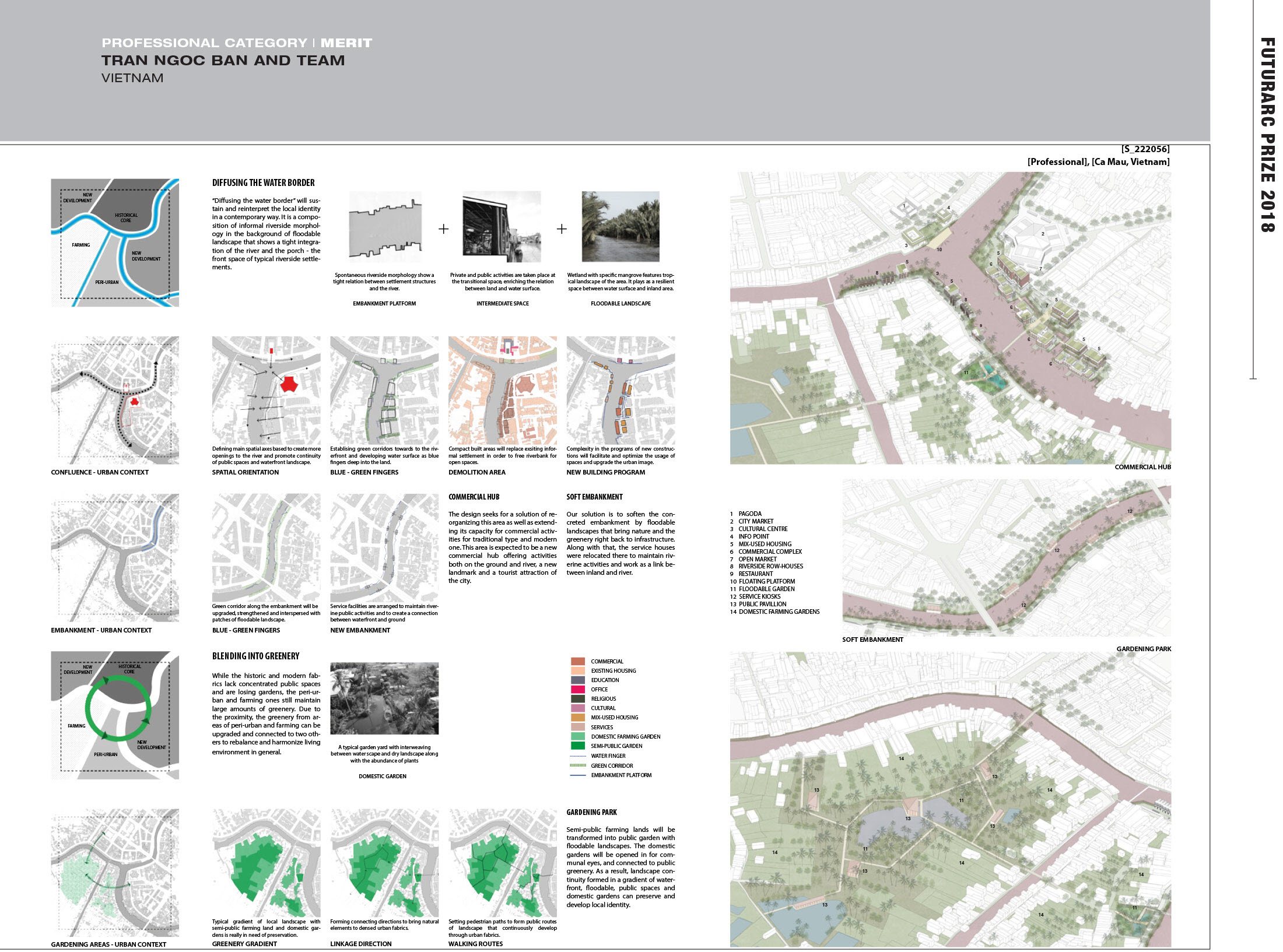1283x952 pixels.
Task: Select the Education legend color swatch
Action: click(x=577, y=680)
